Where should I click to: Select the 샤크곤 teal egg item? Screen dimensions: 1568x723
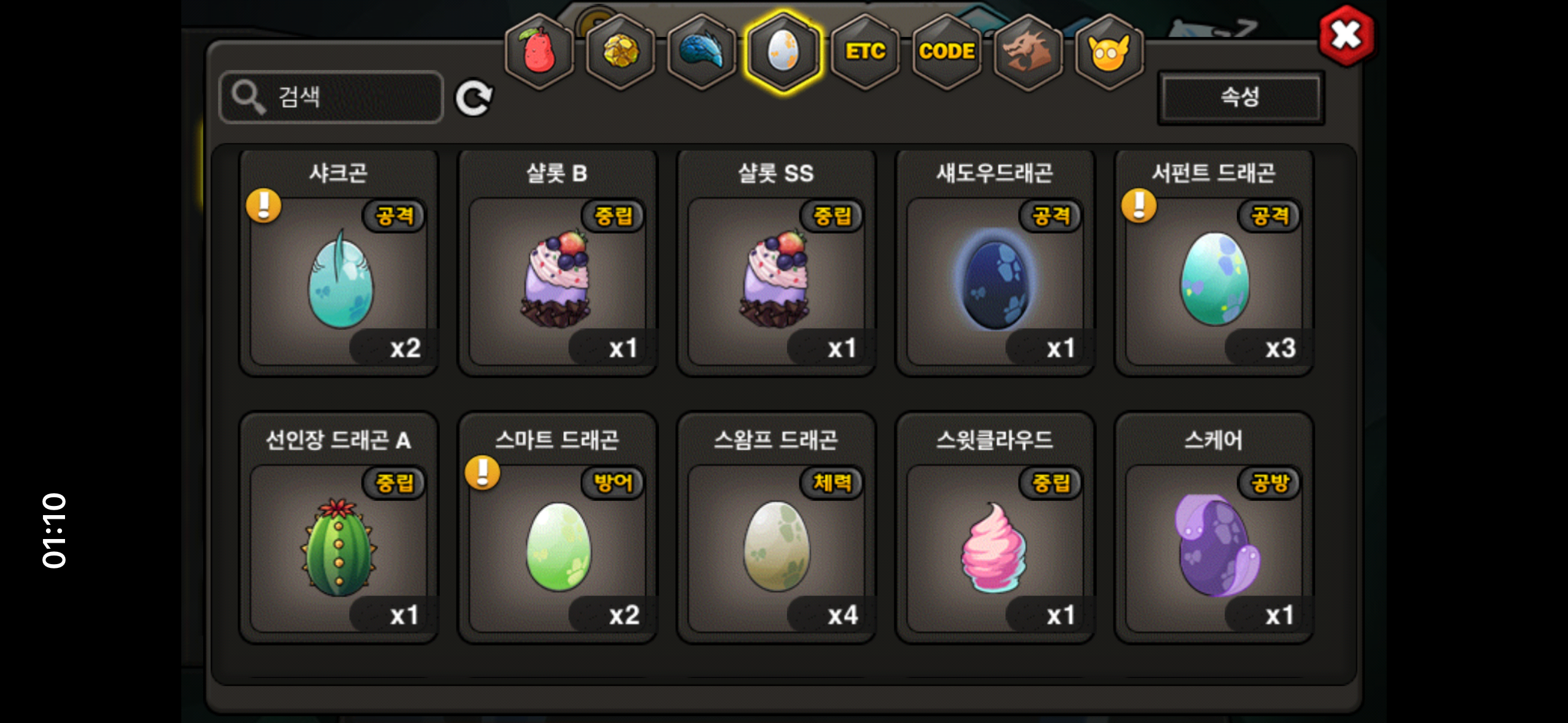339,262
